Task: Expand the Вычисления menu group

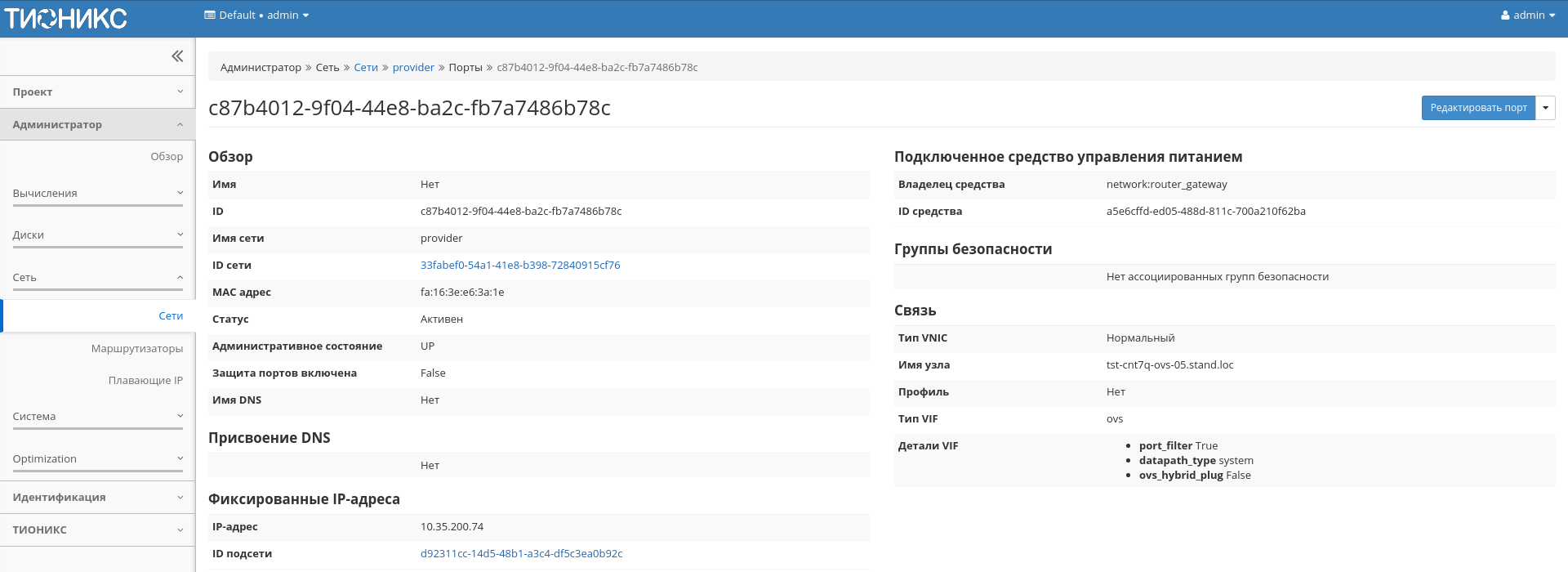Action: [x=97, y=194]
